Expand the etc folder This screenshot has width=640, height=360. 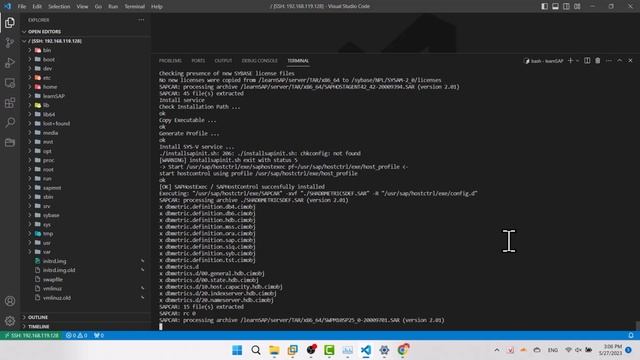86,78
